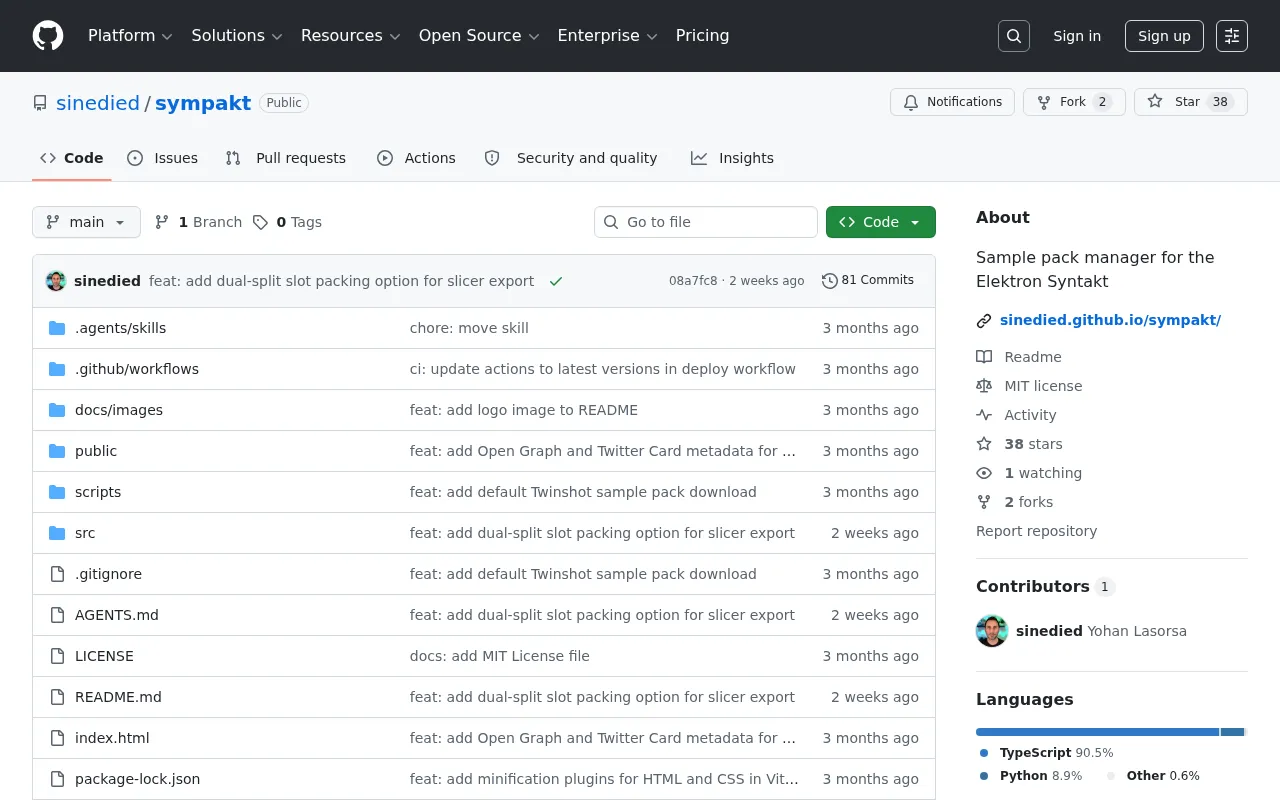This screenshot has height=800, width=1280.
Task: Switch to the Issues tab
Action: tap(163, 158)
